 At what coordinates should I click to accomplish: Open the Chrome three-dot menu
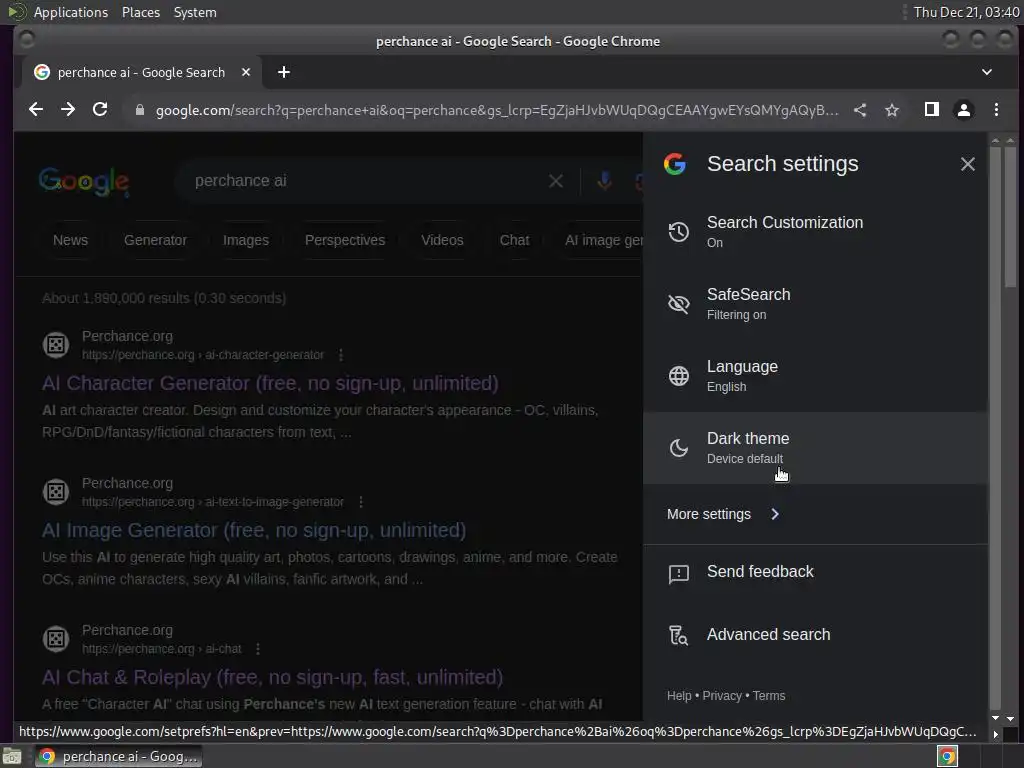point(996,110)
